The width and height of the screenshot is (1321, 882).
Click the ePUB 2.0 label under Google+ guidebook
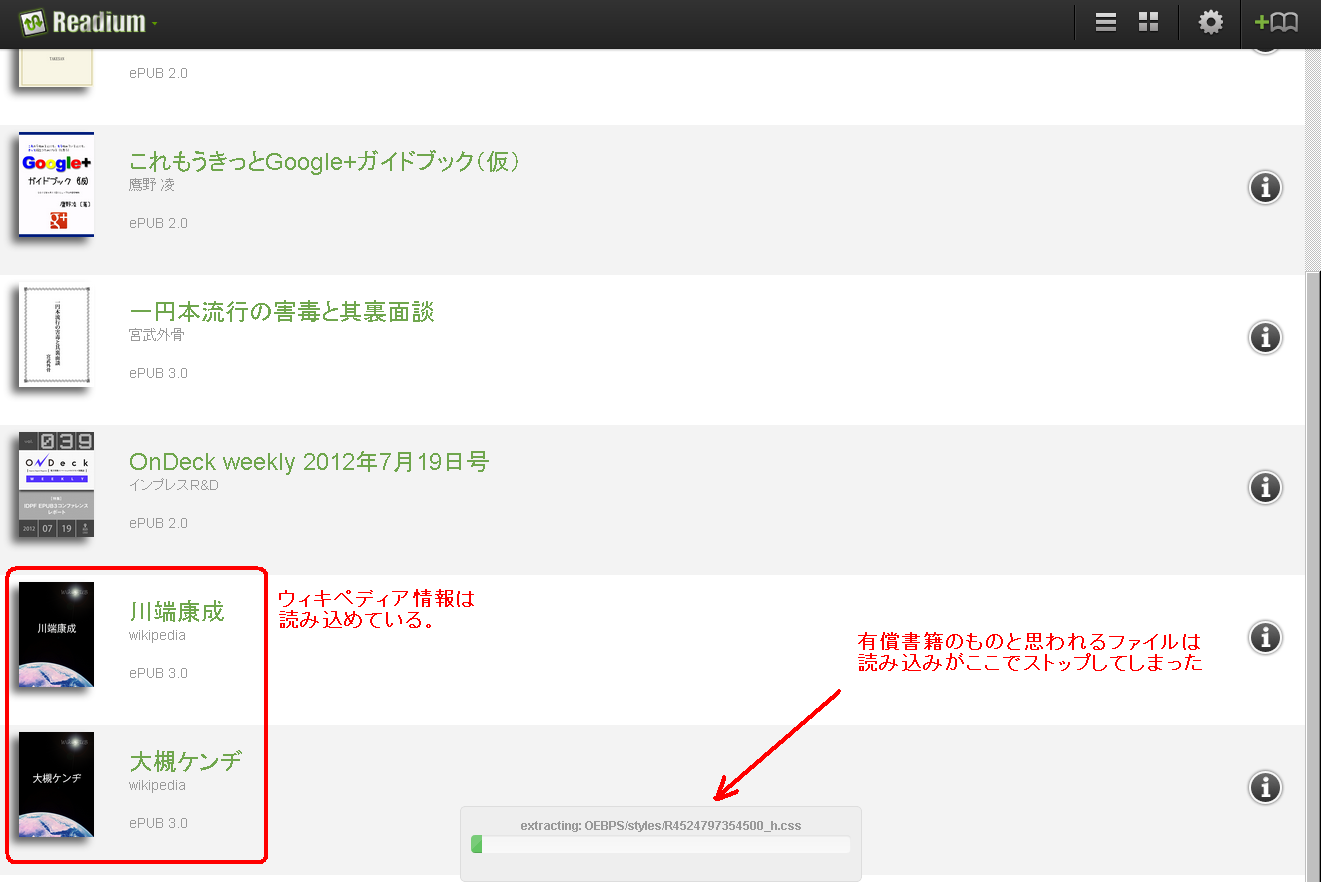[158, 223]
